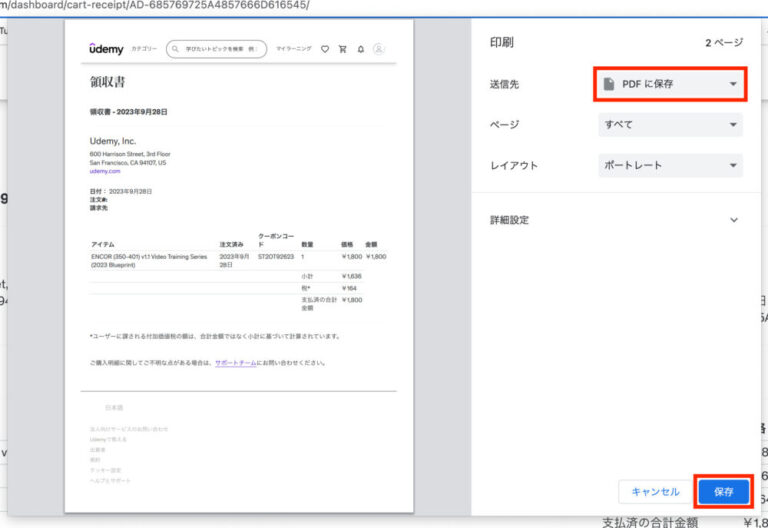Expand the 詳細設定 section chevron
This screenshot has width=768, height=528.
733,220
